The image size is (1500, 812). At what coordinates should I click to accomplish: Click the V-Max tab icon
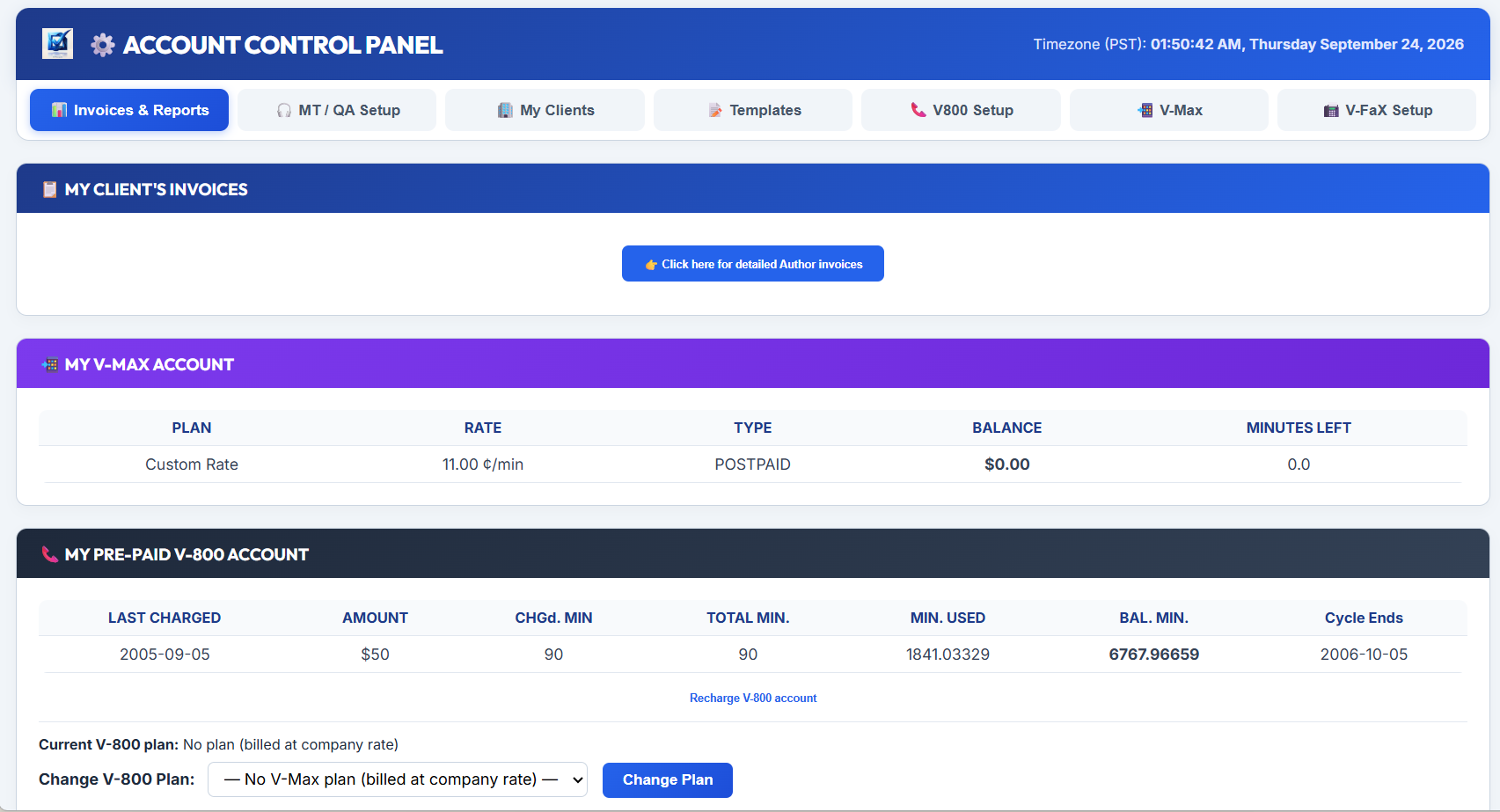tap(1145, 110)
